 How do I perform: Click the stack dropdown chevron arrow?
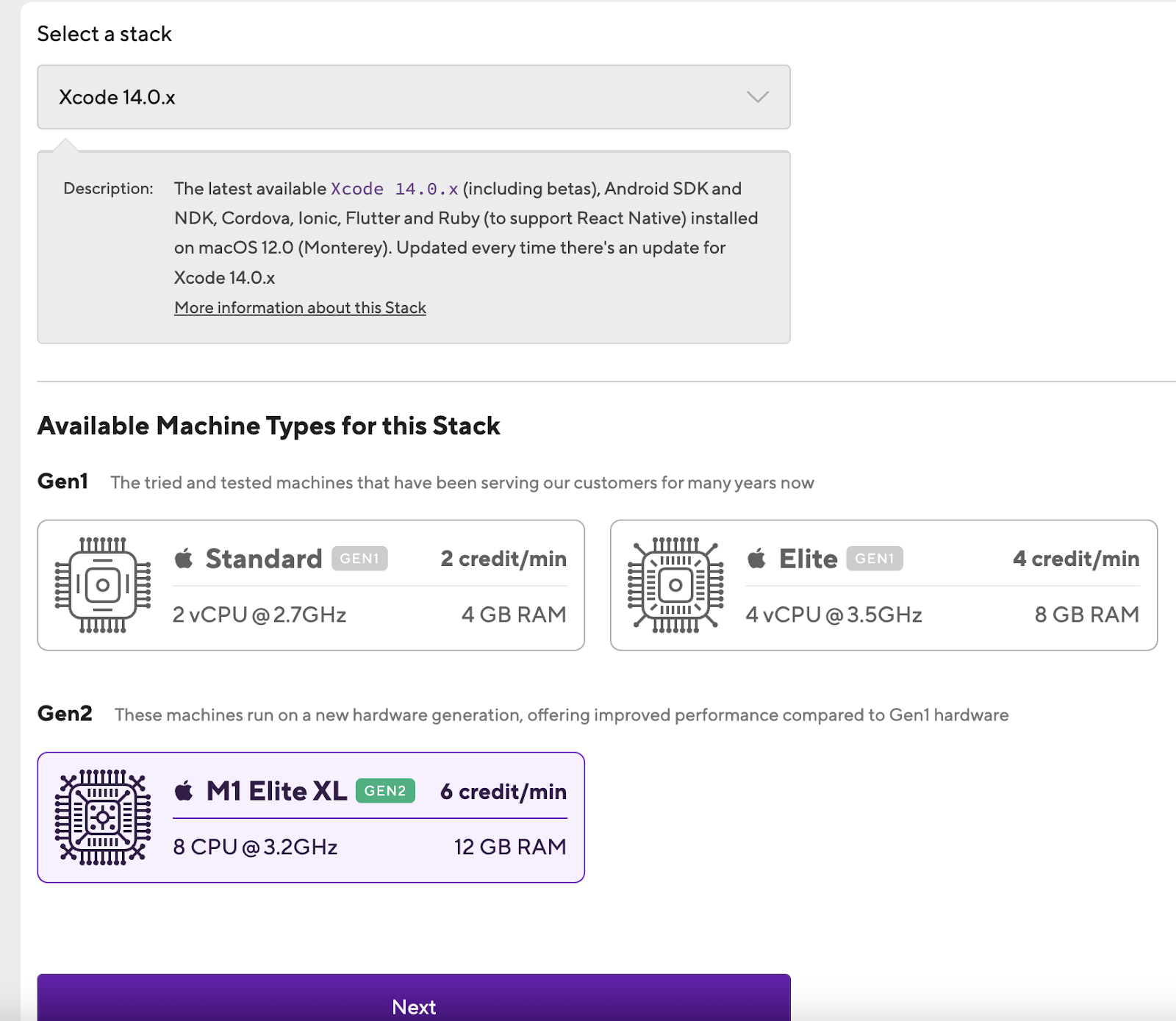[x=758, y=97]
